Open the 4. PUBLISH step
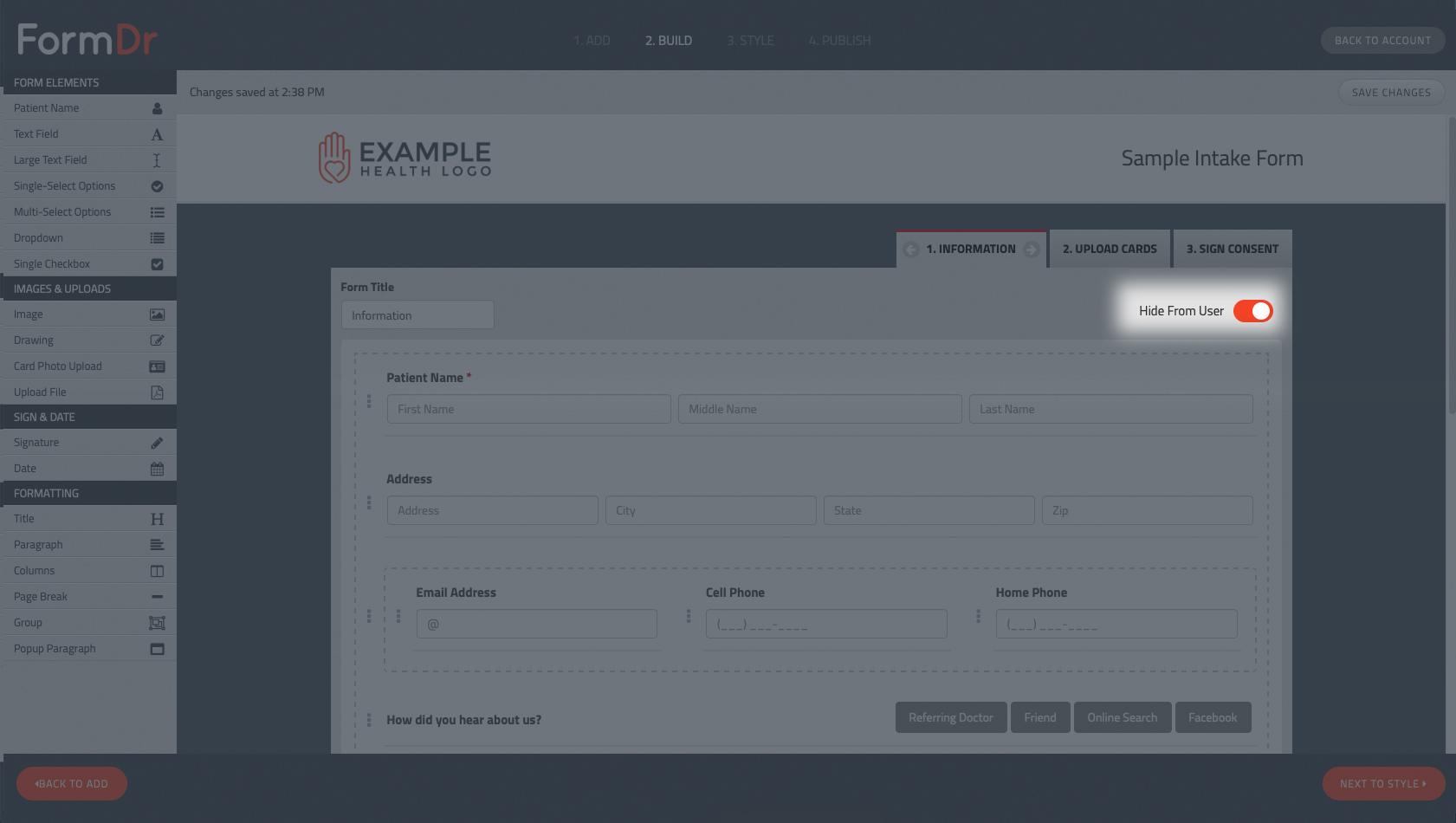Screen dimensions: 1456x823 (839, 41)
